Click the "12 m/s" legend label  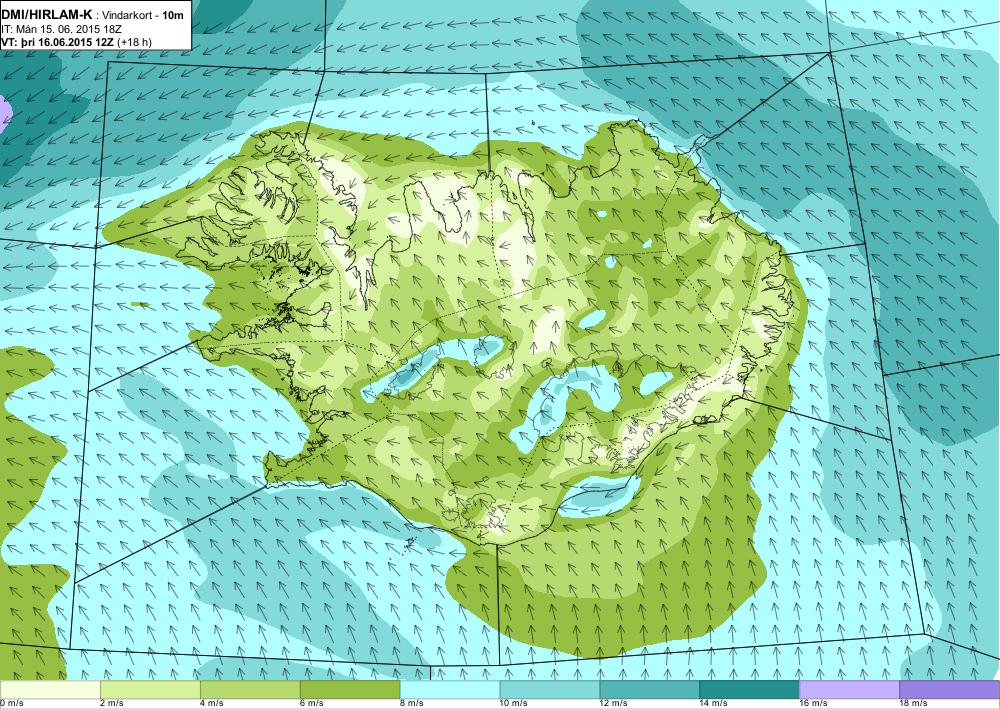[614, 703]
